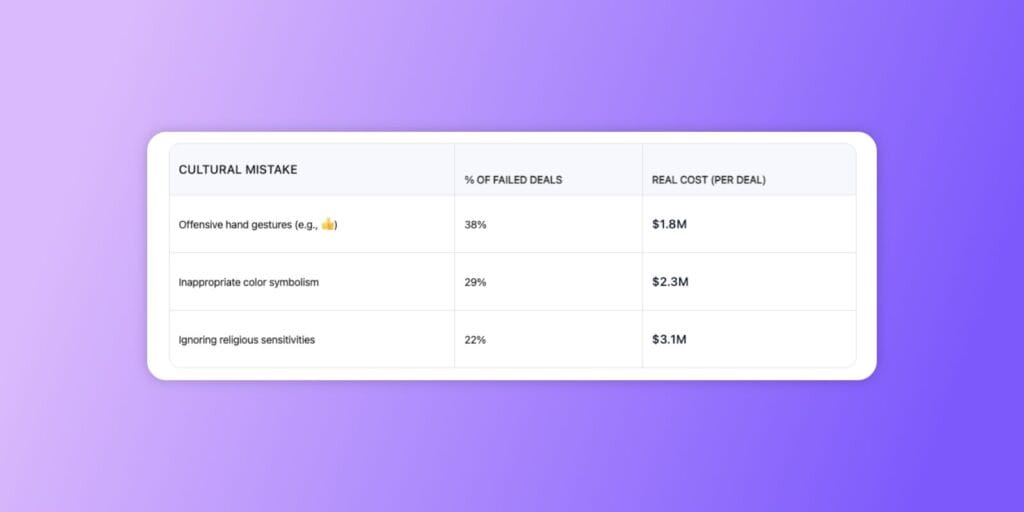Click the thumbs up emoji icon
Screen dimensions: 1024x512
(328, 224)
